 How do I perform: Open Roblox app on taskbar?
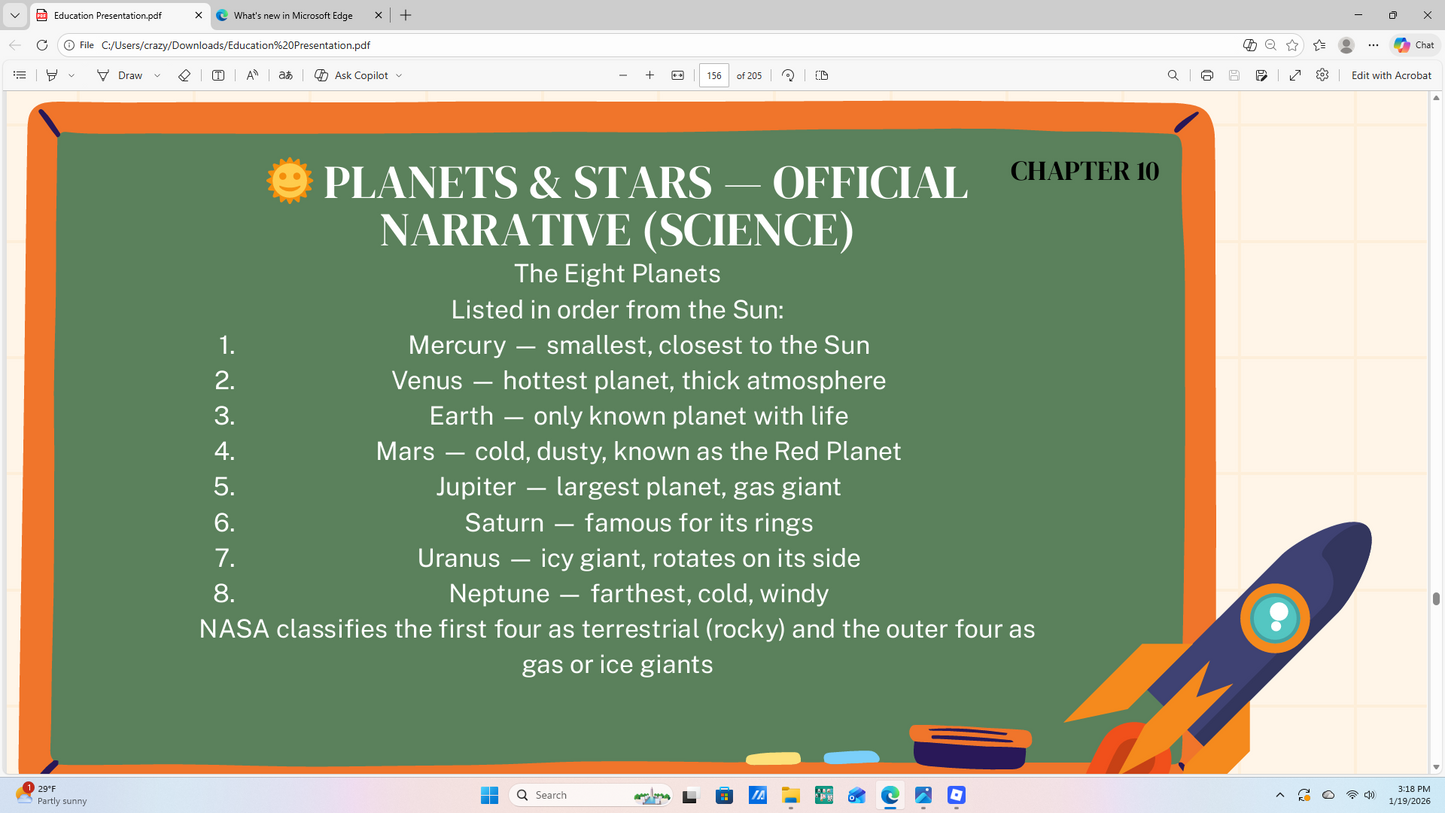956,796
